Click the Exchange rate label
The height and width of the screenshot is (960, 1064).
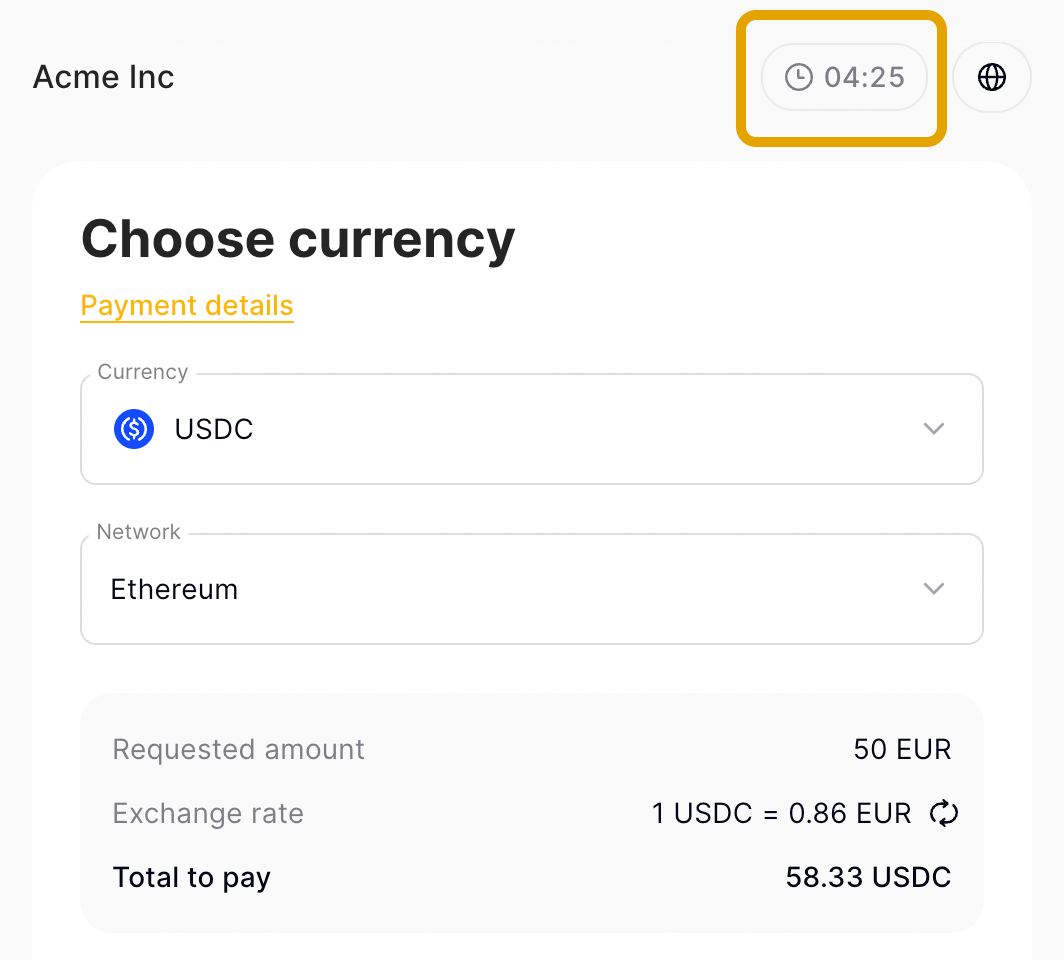click(x=208, y=813)
